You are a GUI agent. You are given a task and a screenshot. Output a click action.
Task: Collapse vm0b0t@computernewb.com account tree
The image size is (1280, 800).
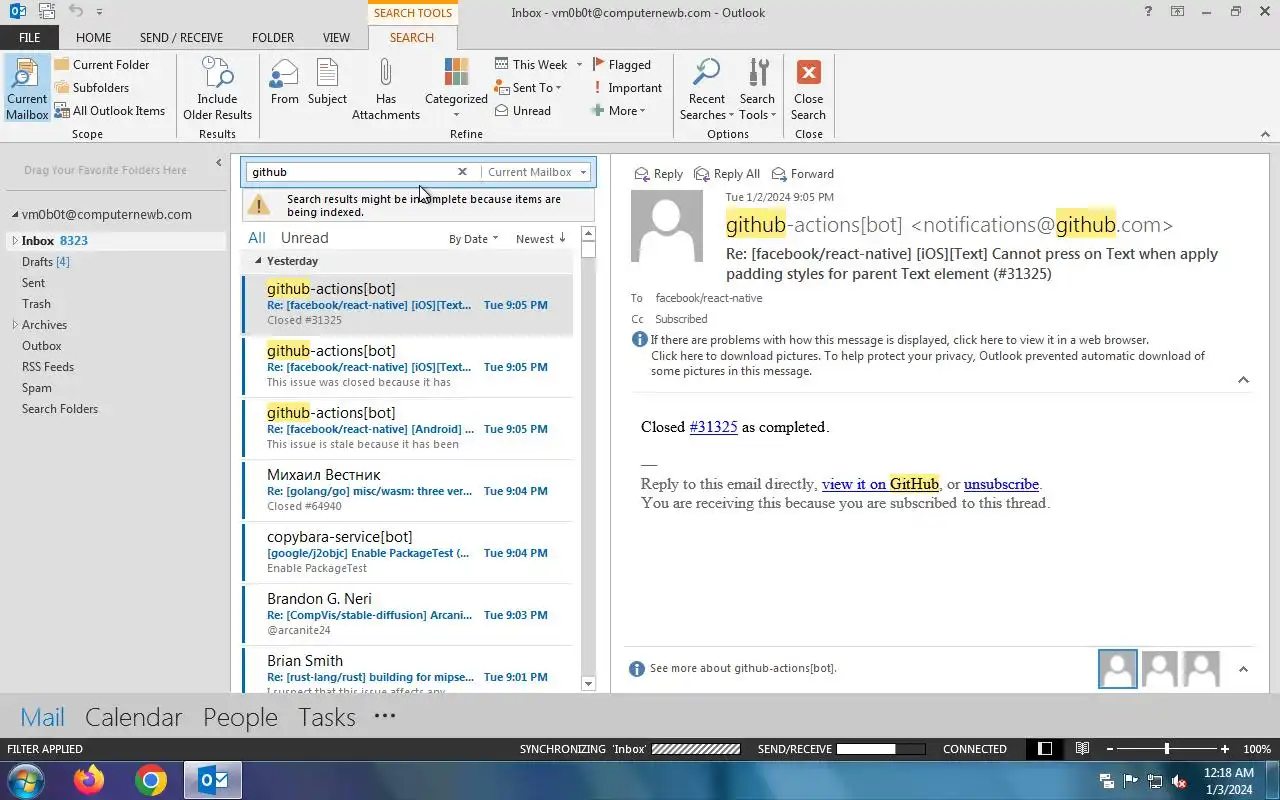pos(15,215)
